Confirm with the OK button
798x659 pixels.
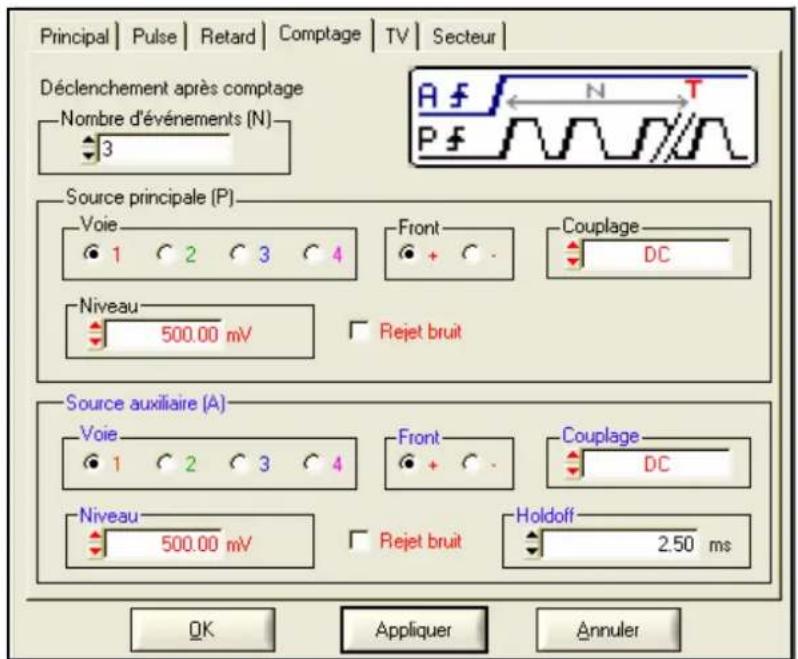[x=203, y=630]
